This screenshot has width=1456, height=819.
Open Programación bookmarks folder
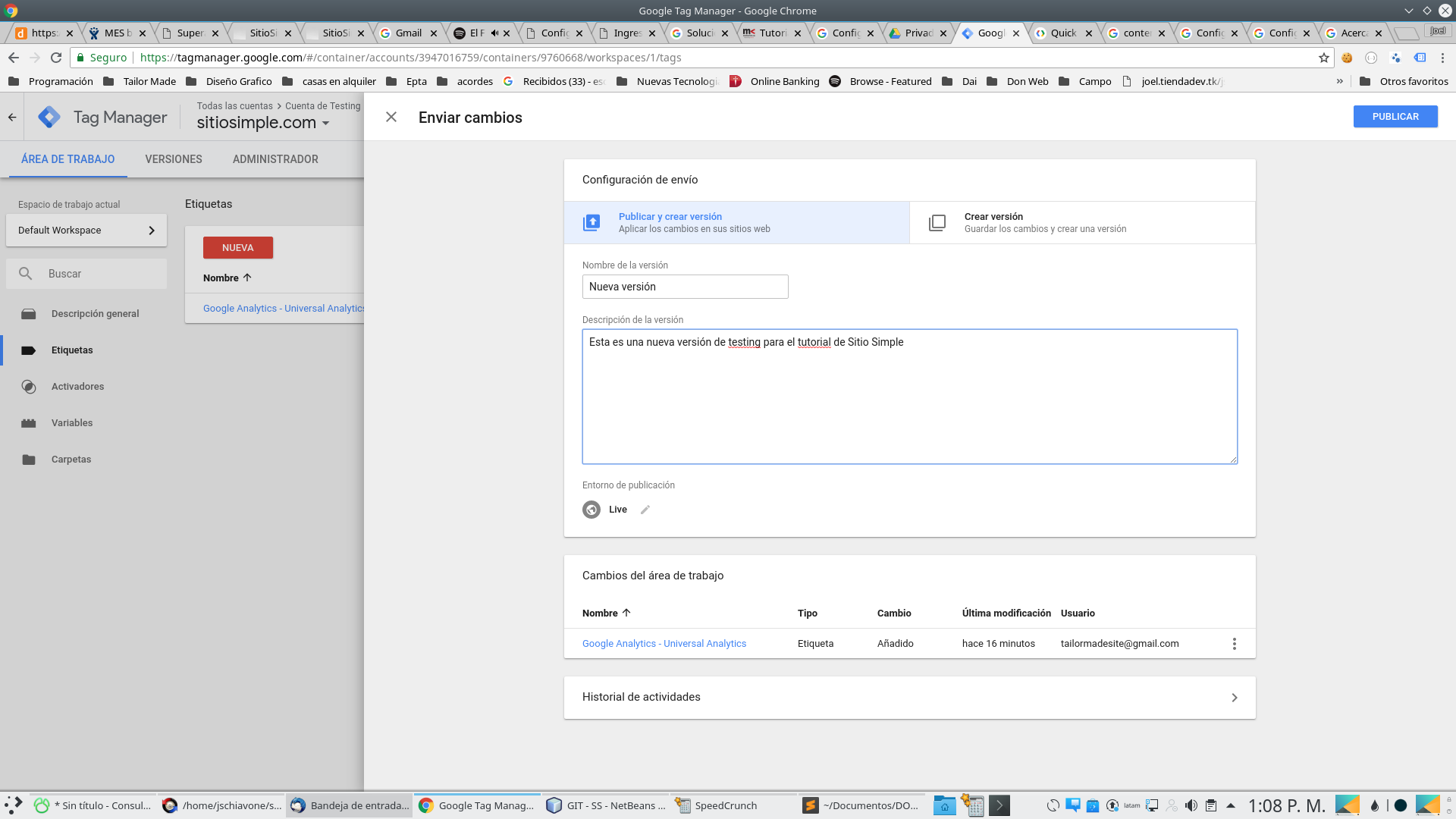tap(50, 81)
